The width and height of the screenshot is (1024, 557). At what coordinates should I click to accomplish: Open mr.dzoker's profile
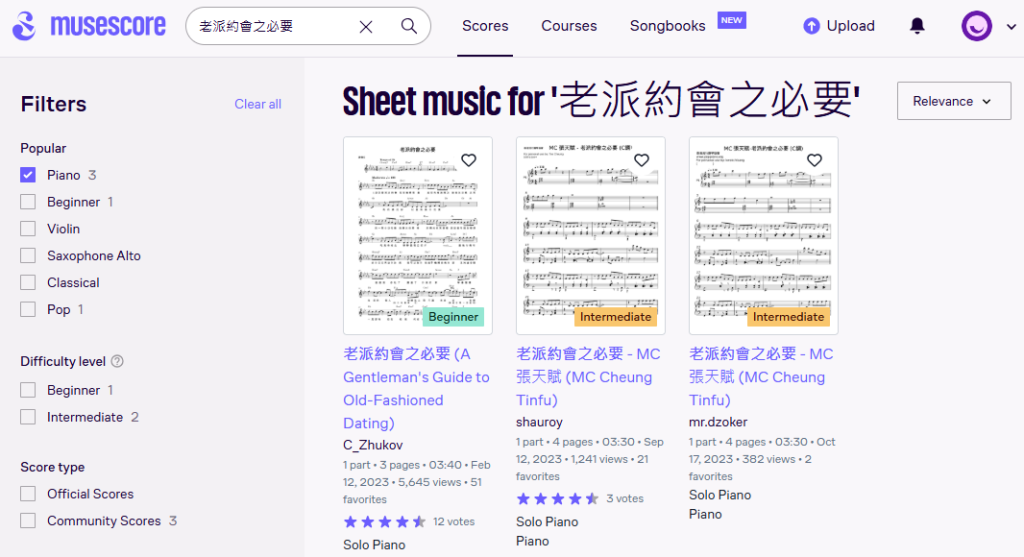[x=718, y=422]
